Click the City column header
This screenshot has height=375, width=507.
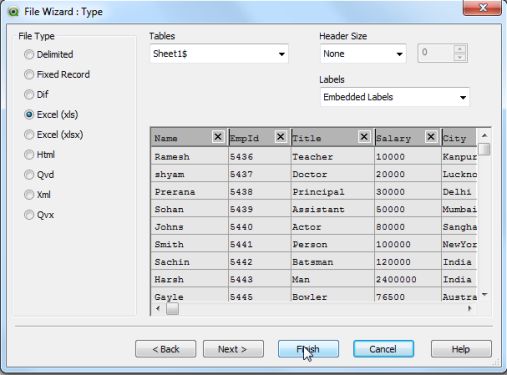(x=459, y=137)
